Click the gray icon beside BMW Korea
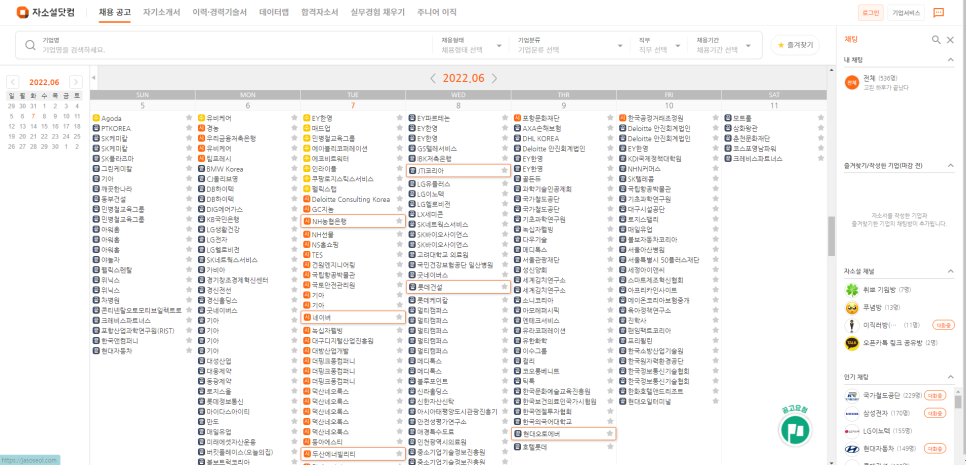 point(201,168)
